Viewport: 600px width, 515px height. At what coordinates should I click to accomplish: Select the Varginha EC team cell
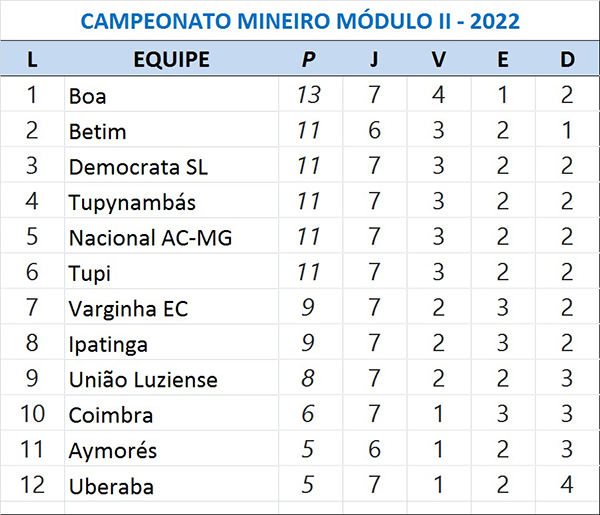tap(128, 309)
